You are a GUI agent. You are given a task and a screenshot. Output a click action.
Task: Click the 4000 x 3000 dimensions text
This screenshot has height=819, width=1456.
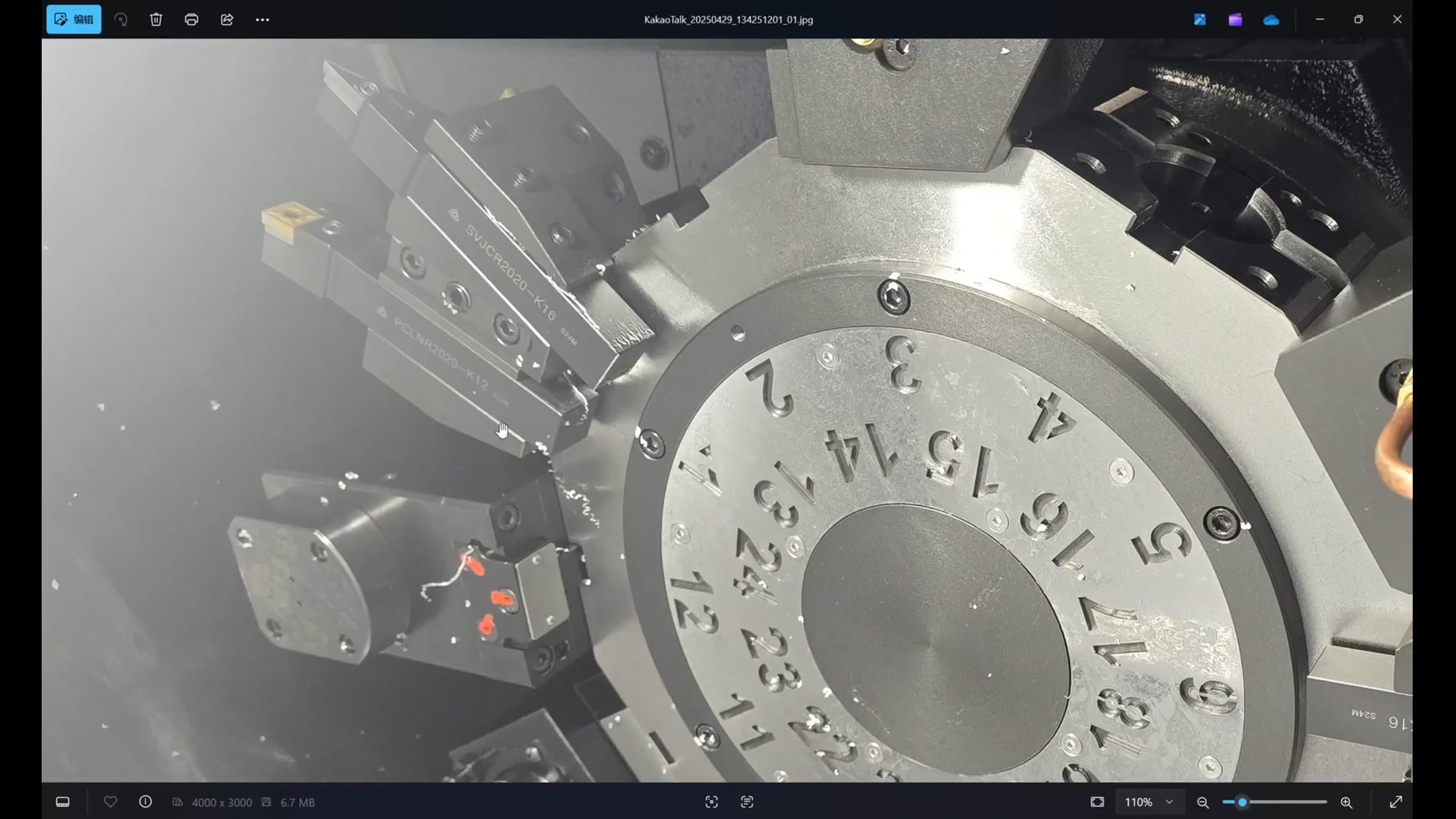pyautogui.click(x=221, y=803)
